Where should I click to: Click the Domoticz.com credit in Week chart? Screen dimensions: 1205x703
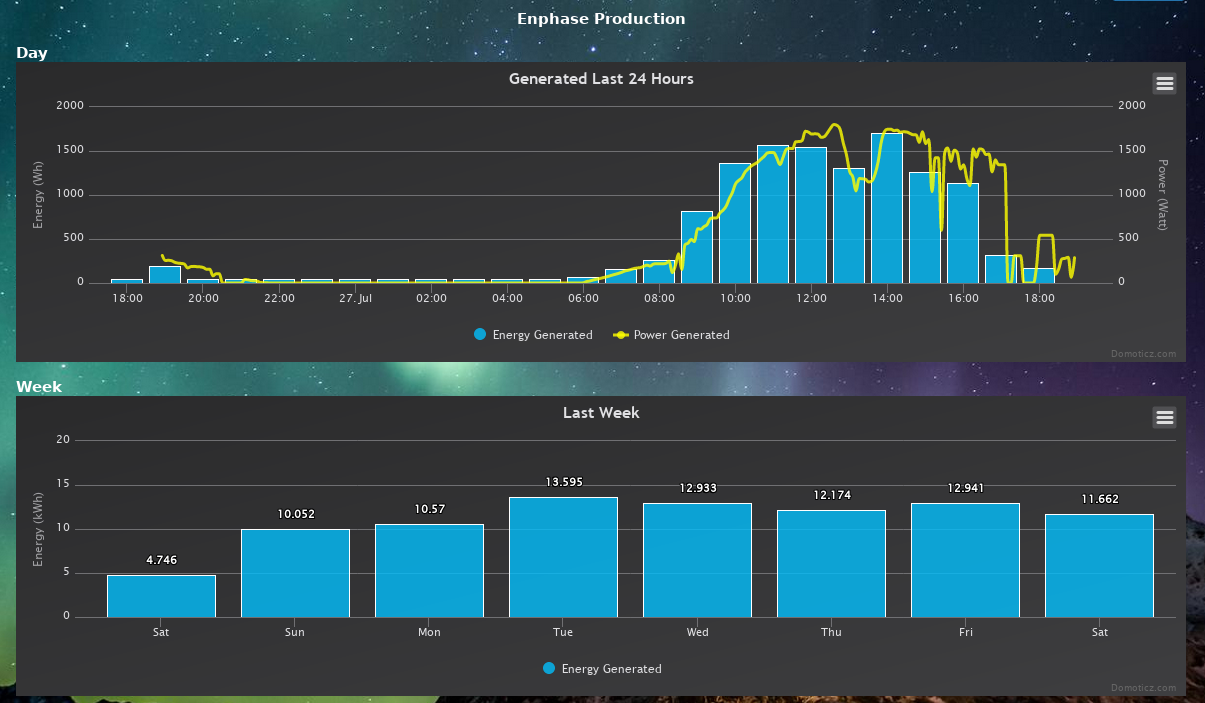tap(1144, 687)
